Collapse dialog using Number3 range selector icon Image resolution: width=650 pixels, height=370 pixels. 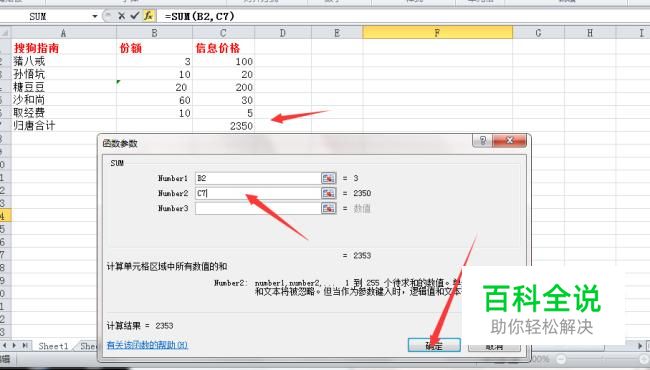pyautogui.click(x=328, y=208)
